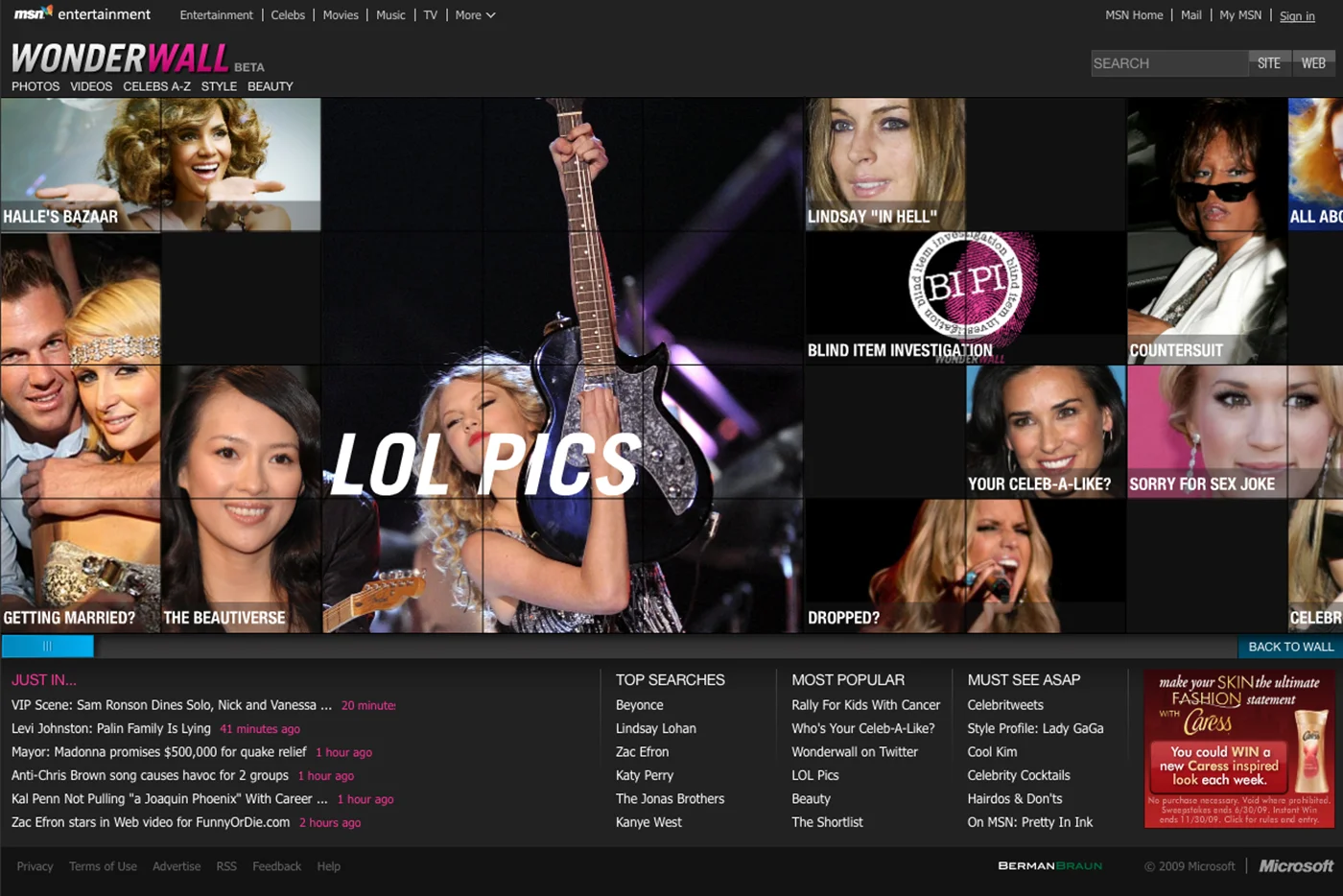This screenshot has width=1343, height=896.
Task: Click the SITE search button
Action: [1269, 63]
